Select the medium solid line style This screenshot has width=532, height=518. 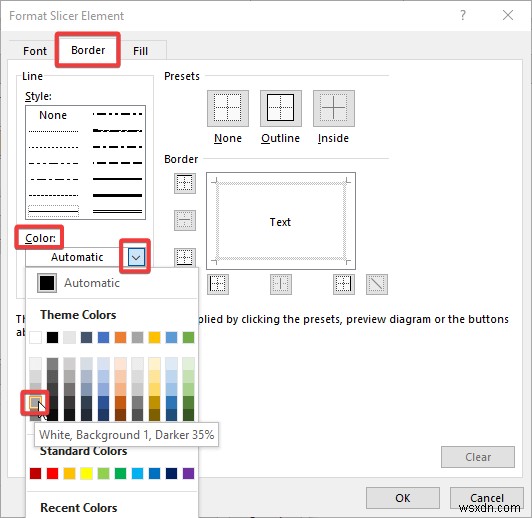click(117, 179)
